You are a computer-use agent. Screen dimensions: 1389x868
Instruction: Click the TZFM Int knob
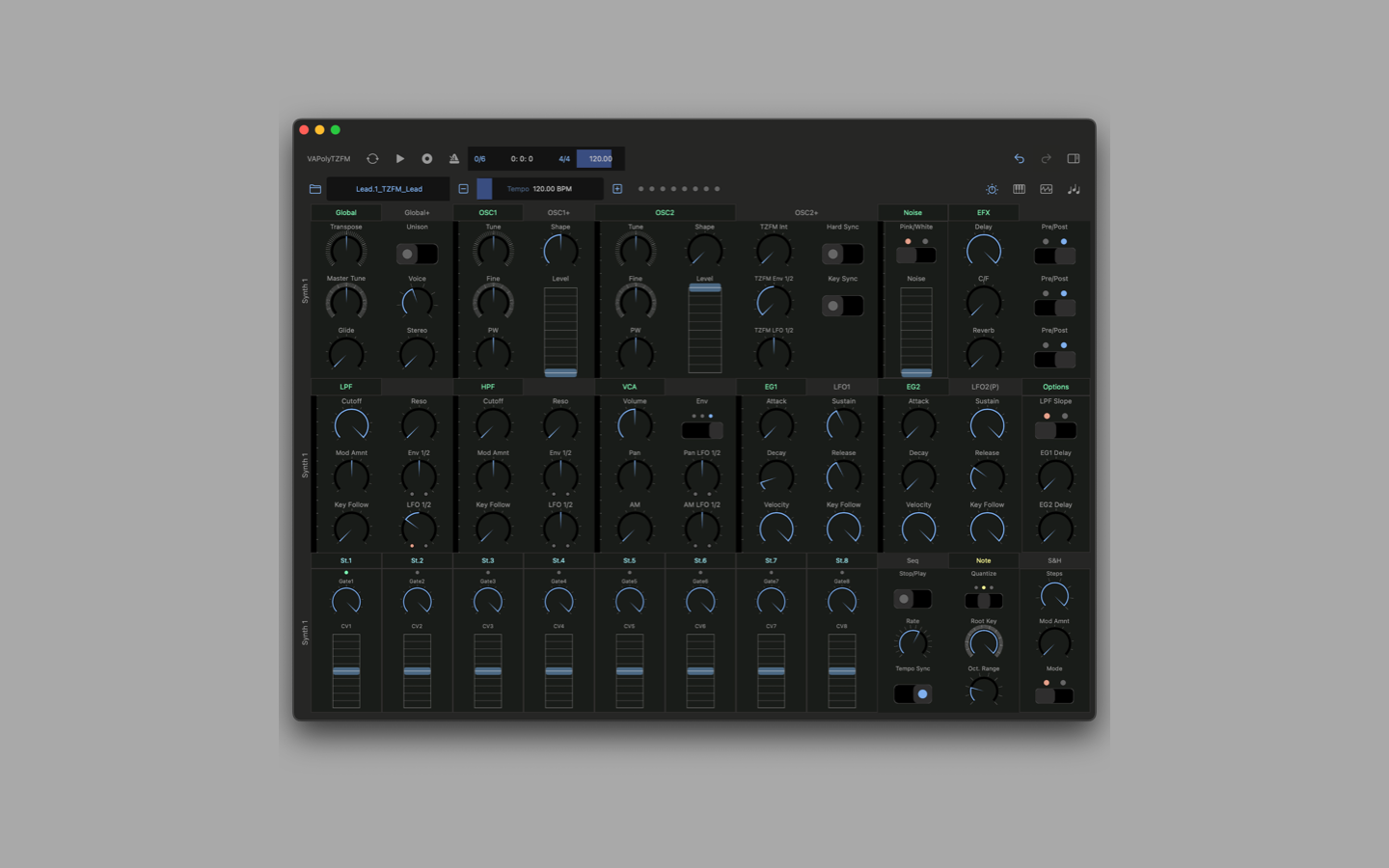(774, 252)
